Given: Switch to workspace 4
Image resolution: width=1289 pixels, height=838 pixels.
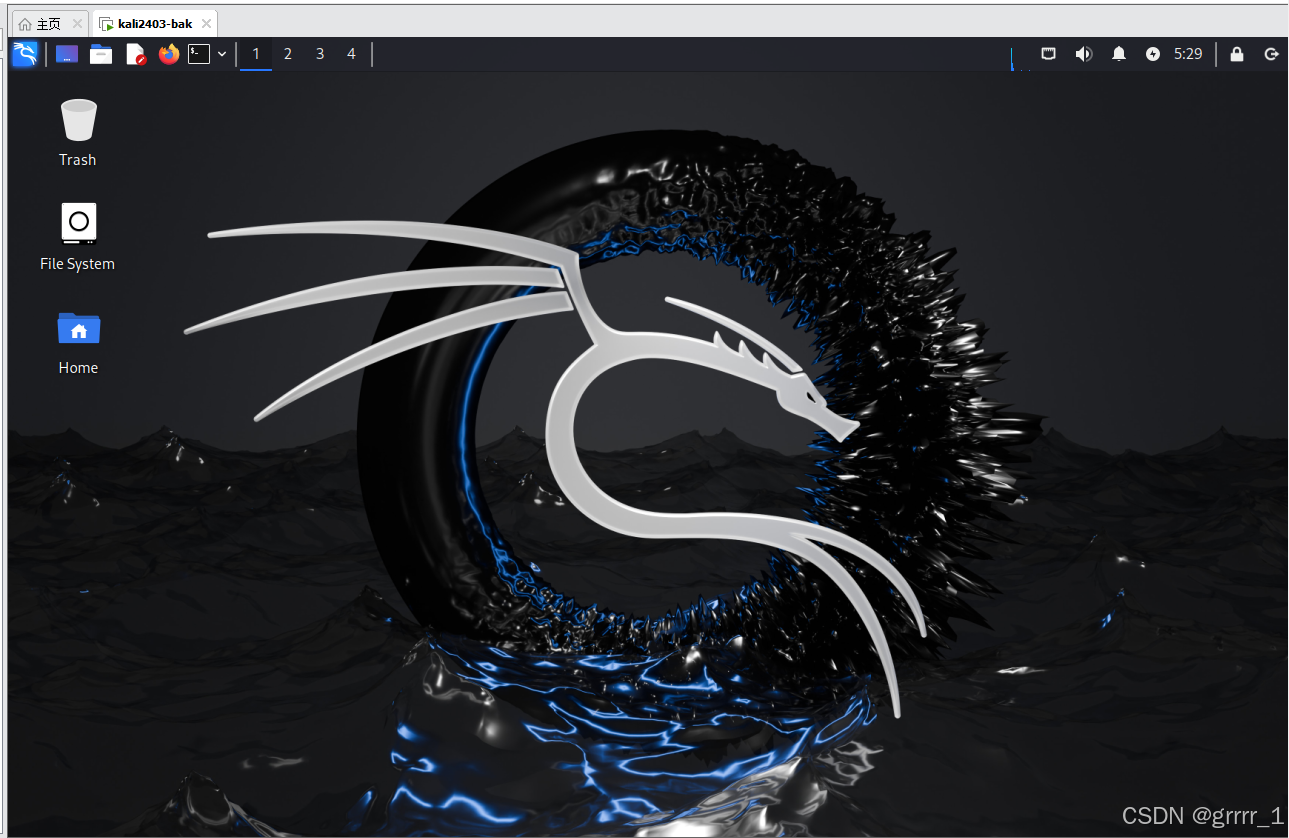Looking at the screenshot, I should point(351,54).
